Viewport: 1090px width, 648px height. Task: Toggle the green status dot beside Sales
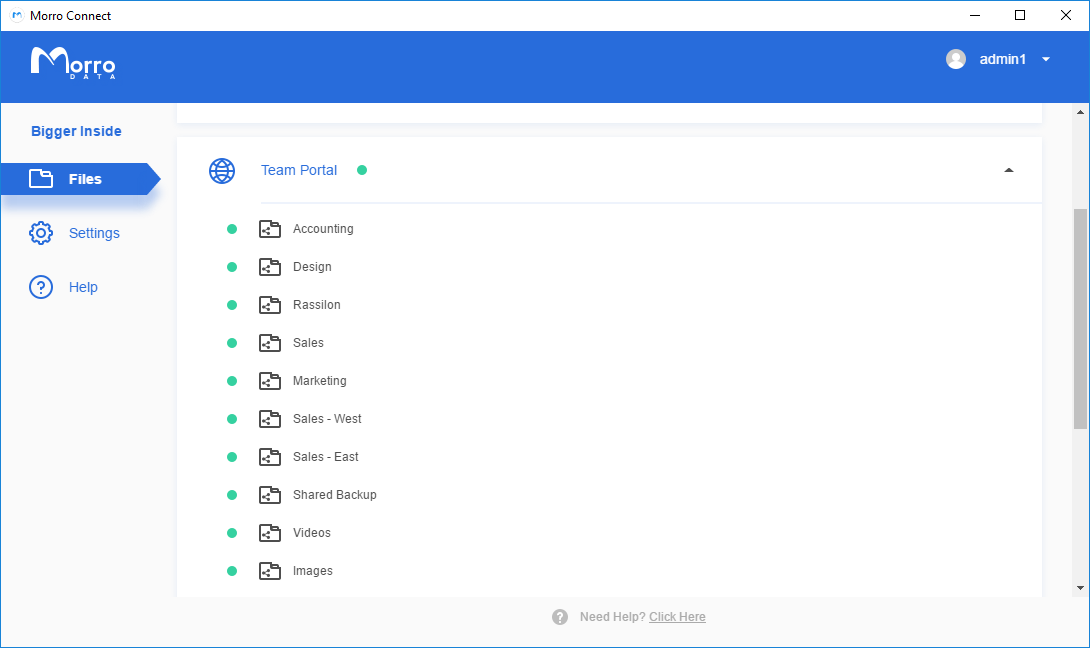(231, 342)
